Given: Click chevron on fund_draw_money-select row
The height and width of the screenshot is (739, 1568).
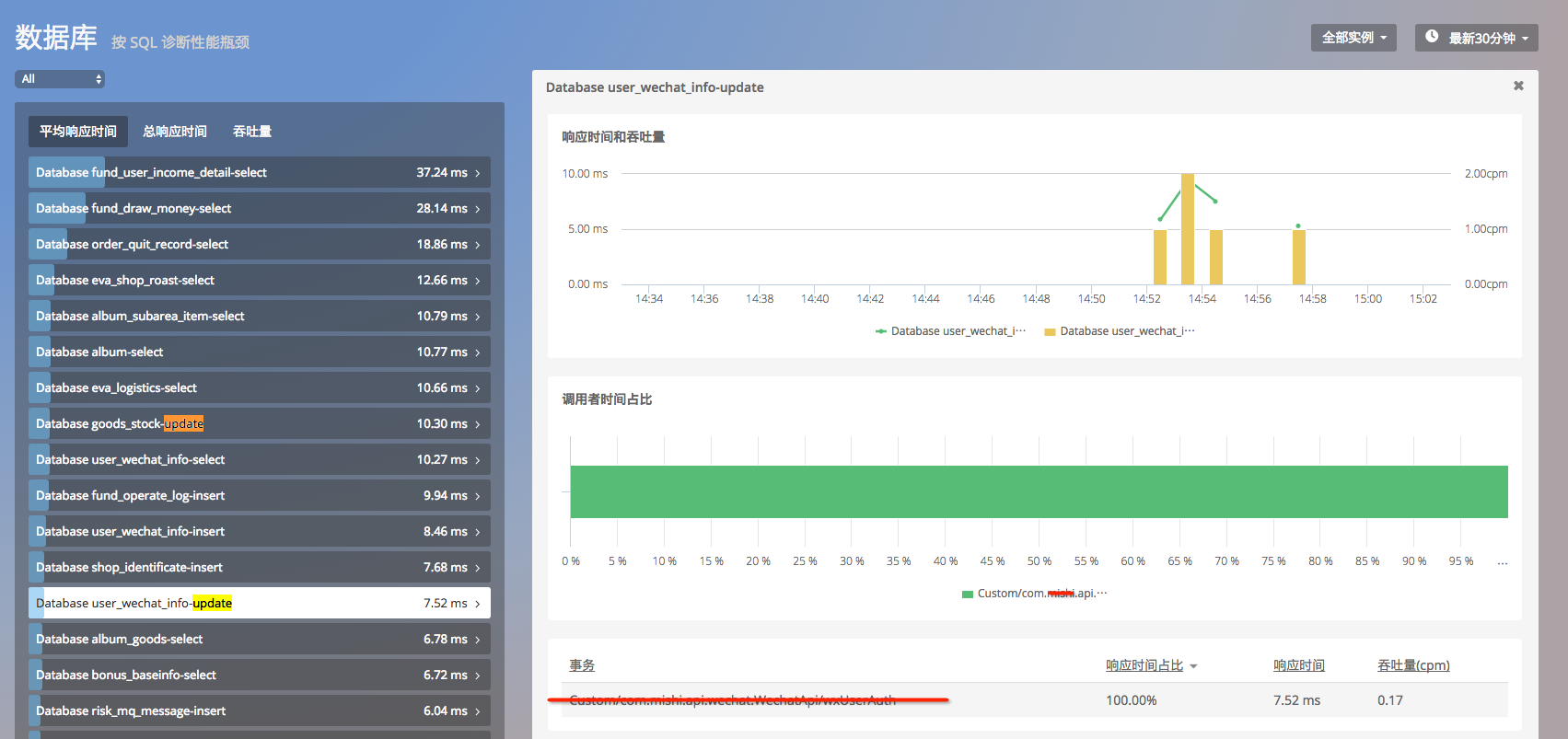Looking at the screenshot, I should pyautogui.click(x=478, y=209).
